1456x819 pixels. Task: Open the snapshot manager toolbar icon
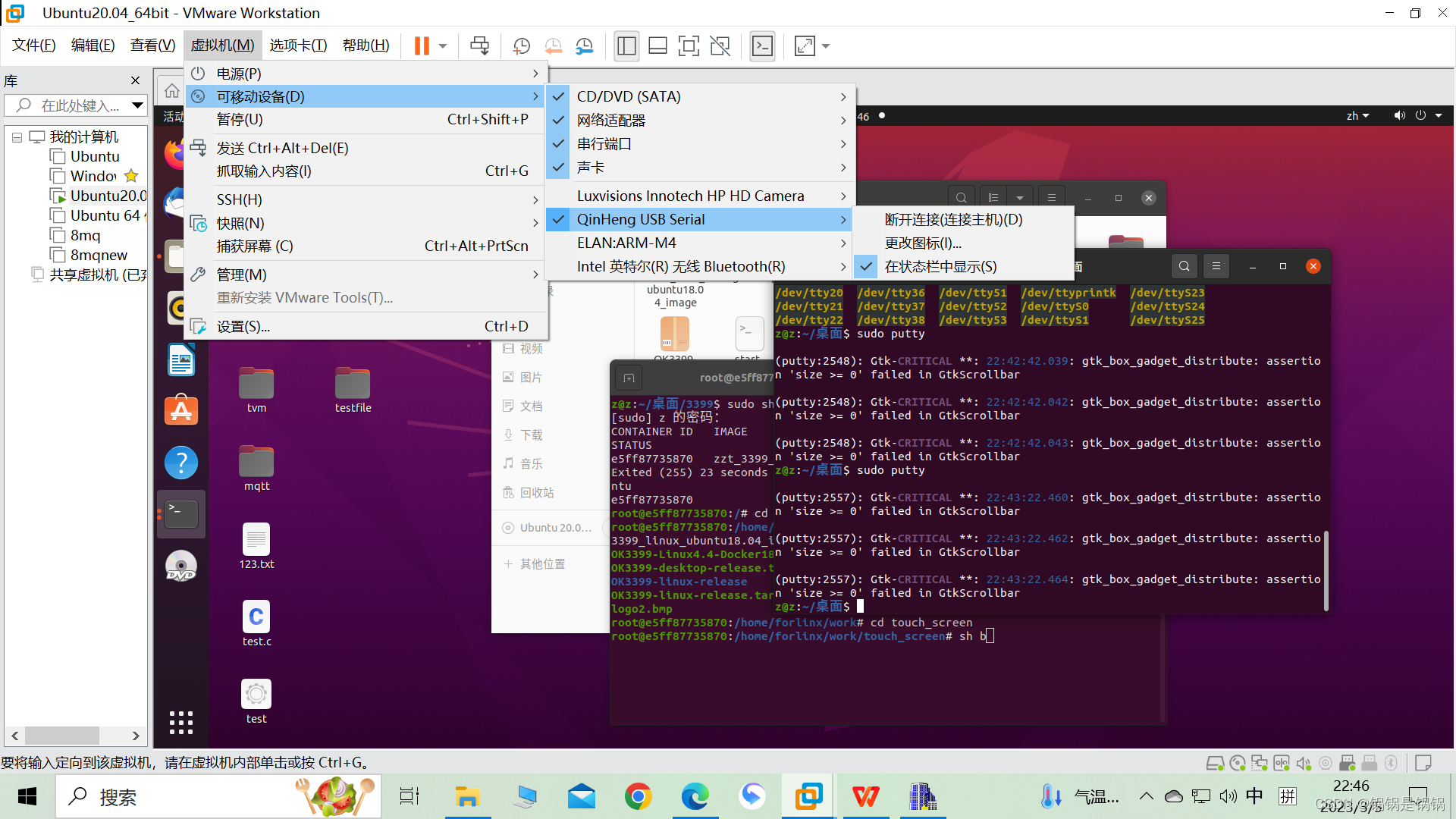tap(584, 46)
